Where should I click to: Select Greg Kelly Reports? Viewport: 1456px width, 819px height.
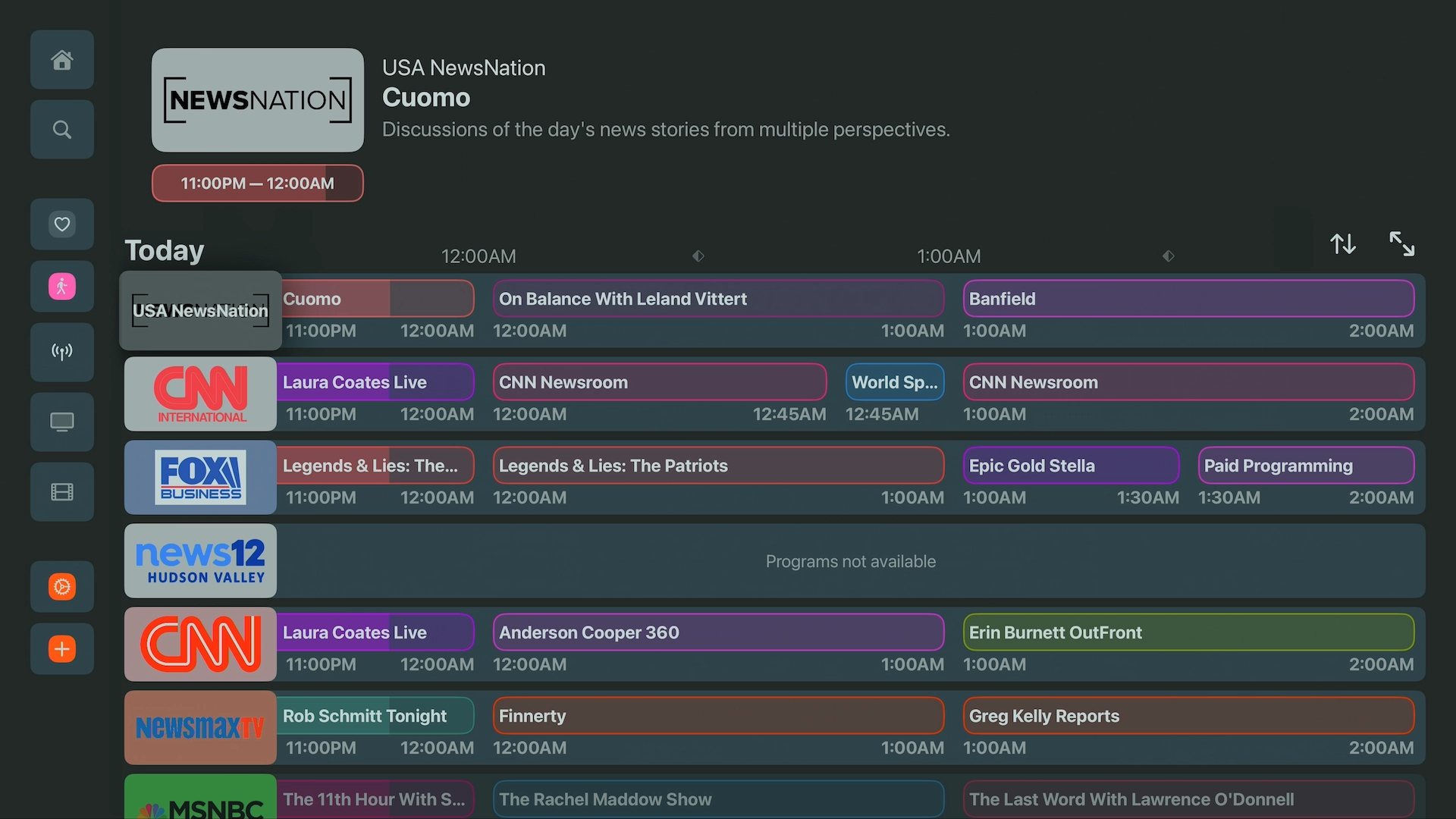point(1189,716)
